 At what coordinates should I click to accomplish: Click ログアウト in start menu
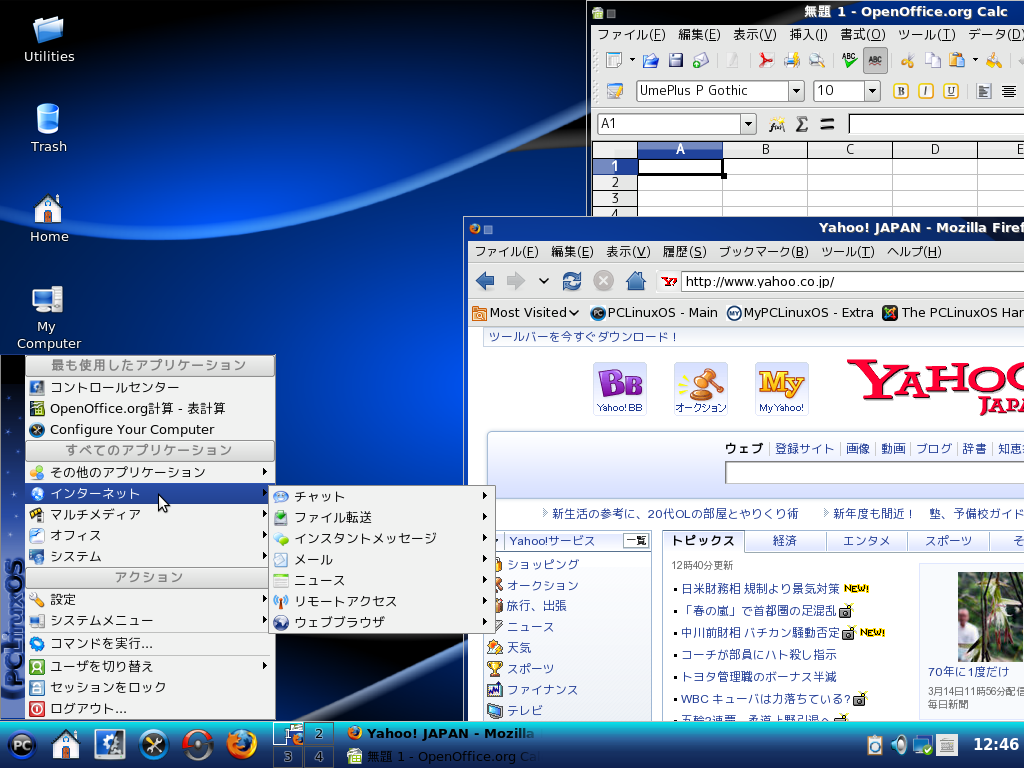pyautogui.click(x=149, y=709)
